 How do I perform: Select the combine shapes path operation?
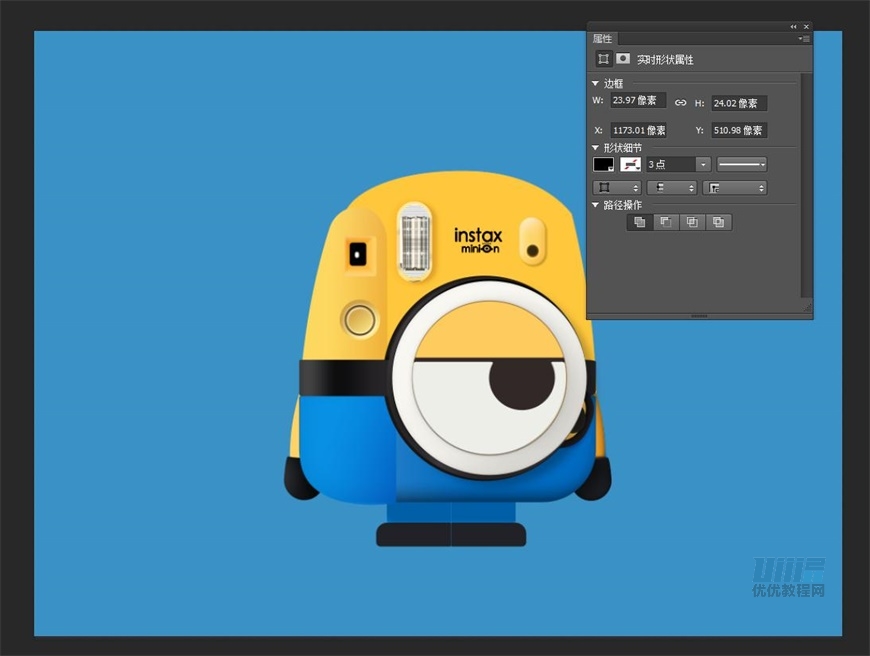pos(640,222)
